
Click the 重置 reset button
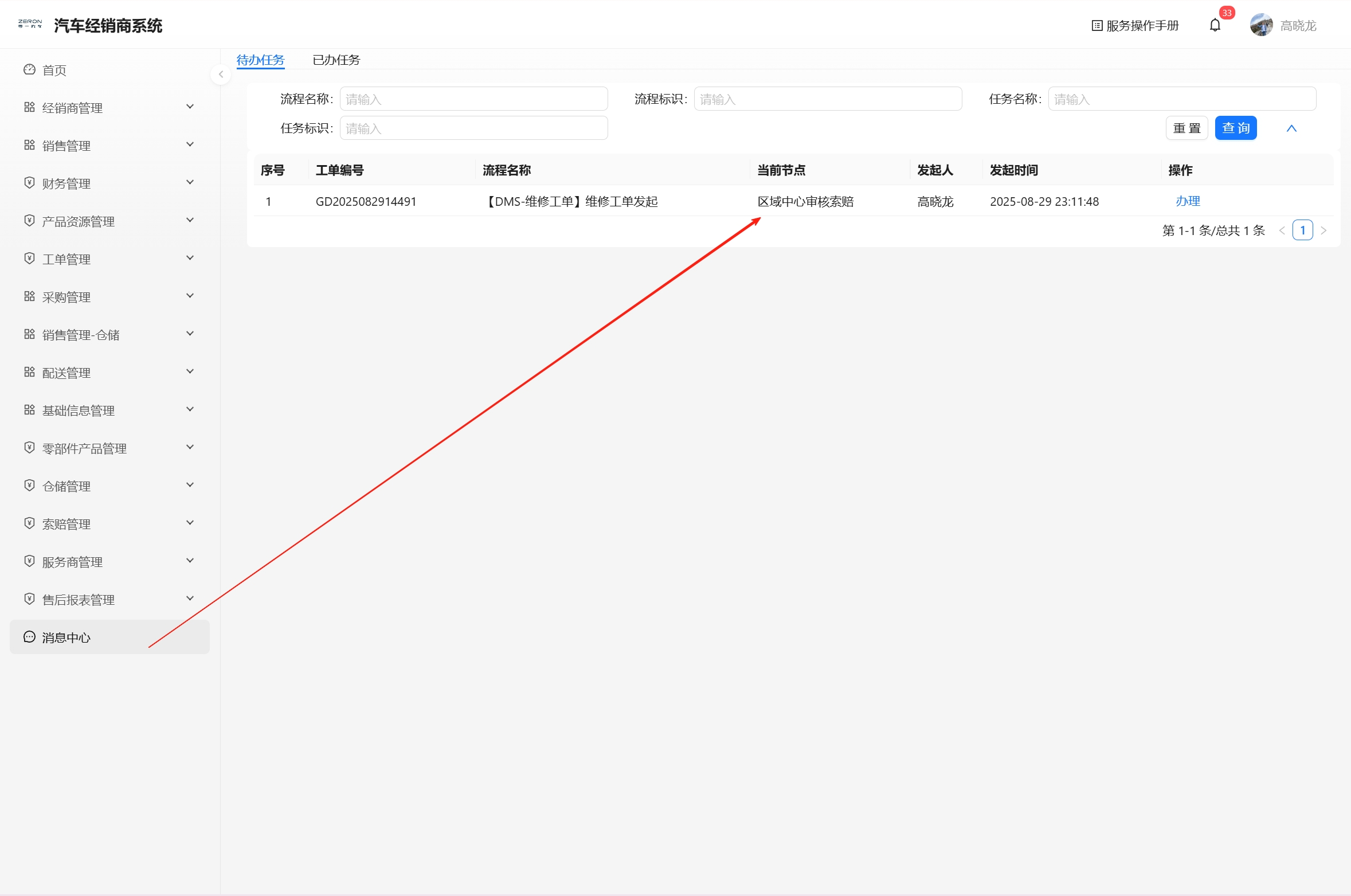point(1186,128)
